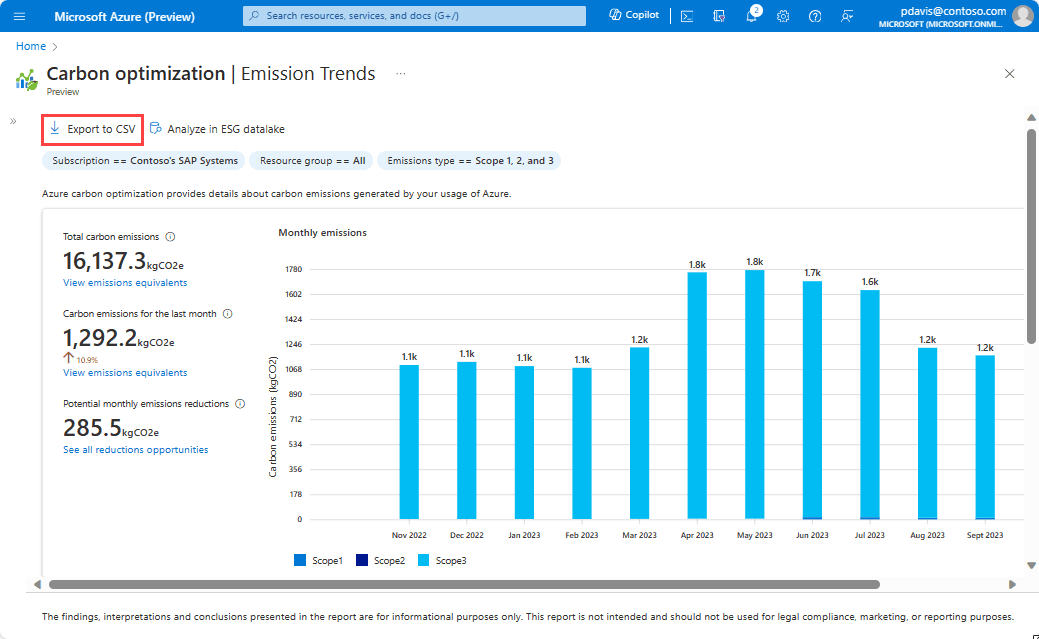Open the directory and subscription filter icon

coord(719,16)
